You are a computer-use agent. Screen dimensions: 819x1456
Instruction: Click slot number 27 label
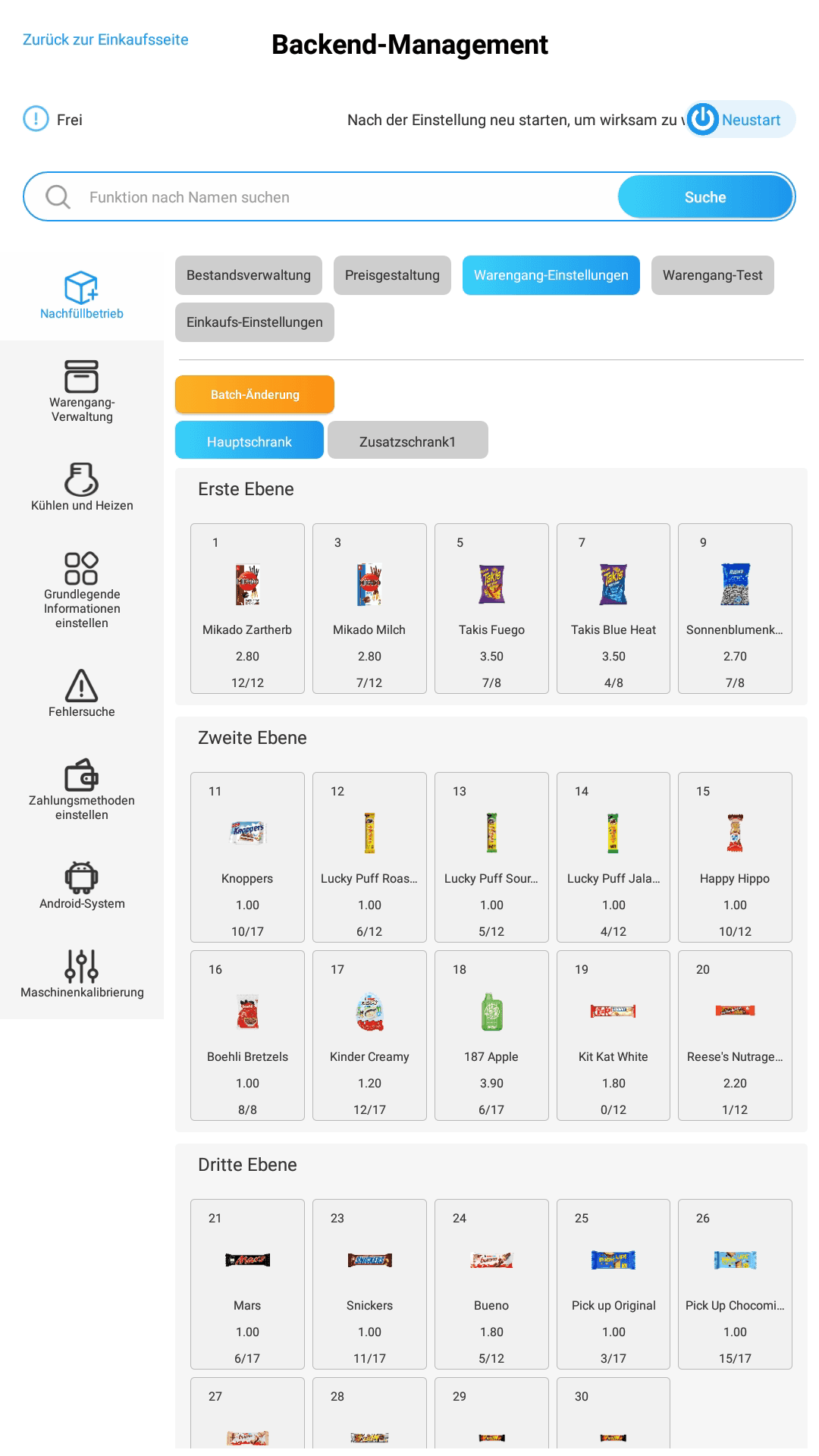click(215, 1396)
